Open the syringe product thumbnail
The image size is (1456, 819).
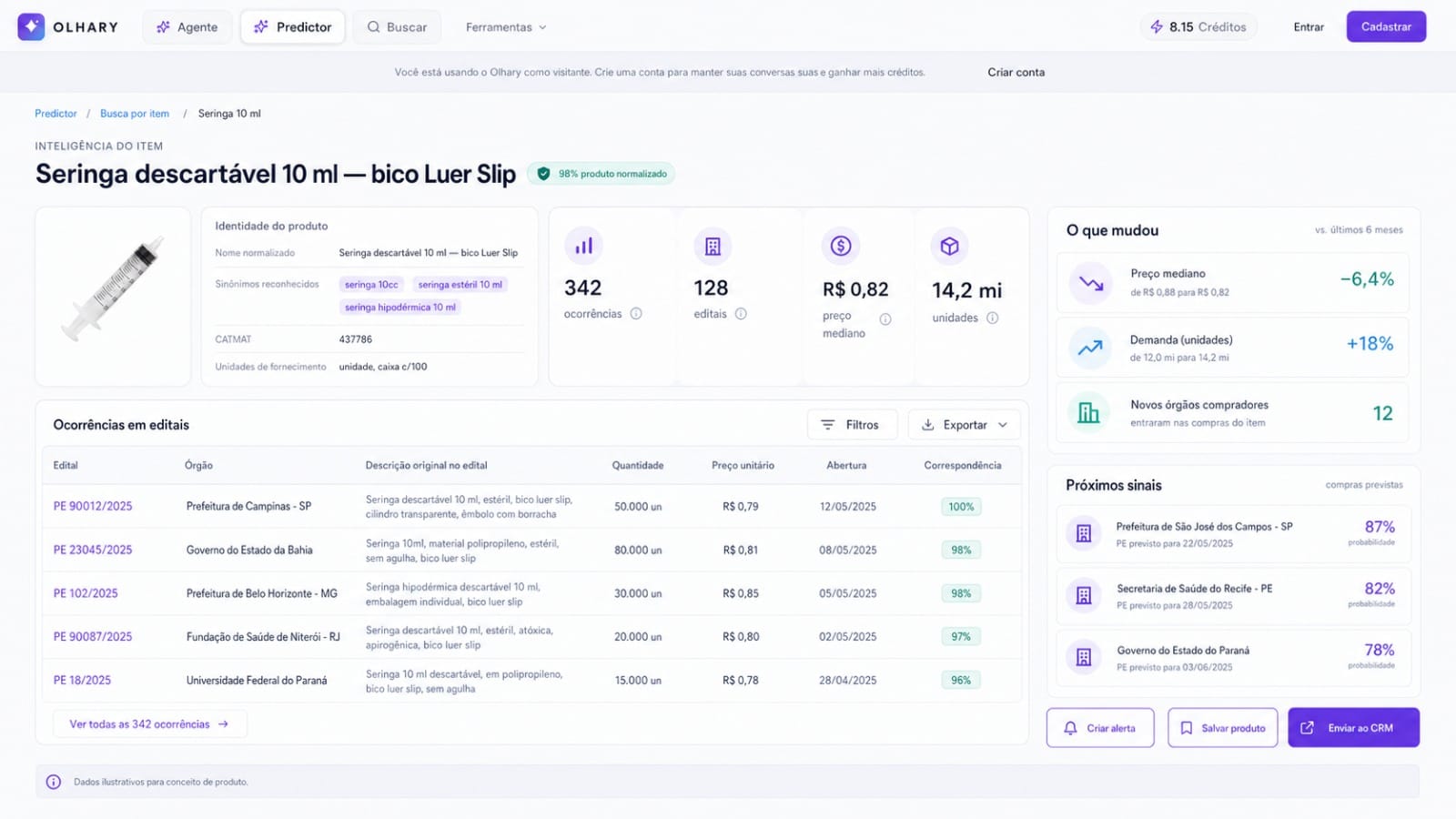[x=113, y=297]
